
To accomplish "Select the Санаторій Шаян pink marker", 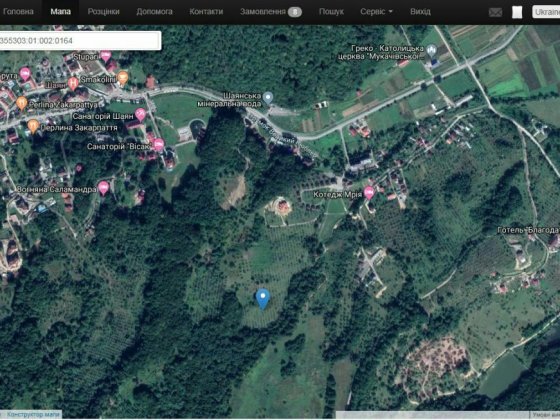I will click(x=140, y=115).
